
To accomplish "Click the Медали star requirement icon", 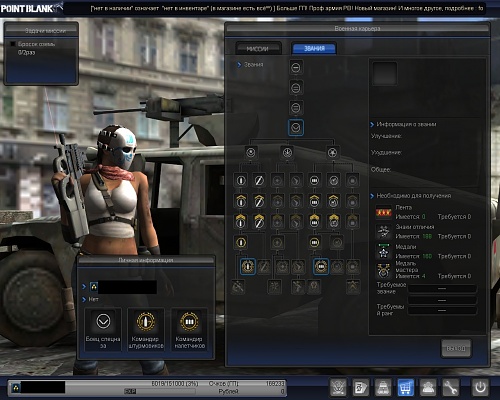I will point(383,252).
